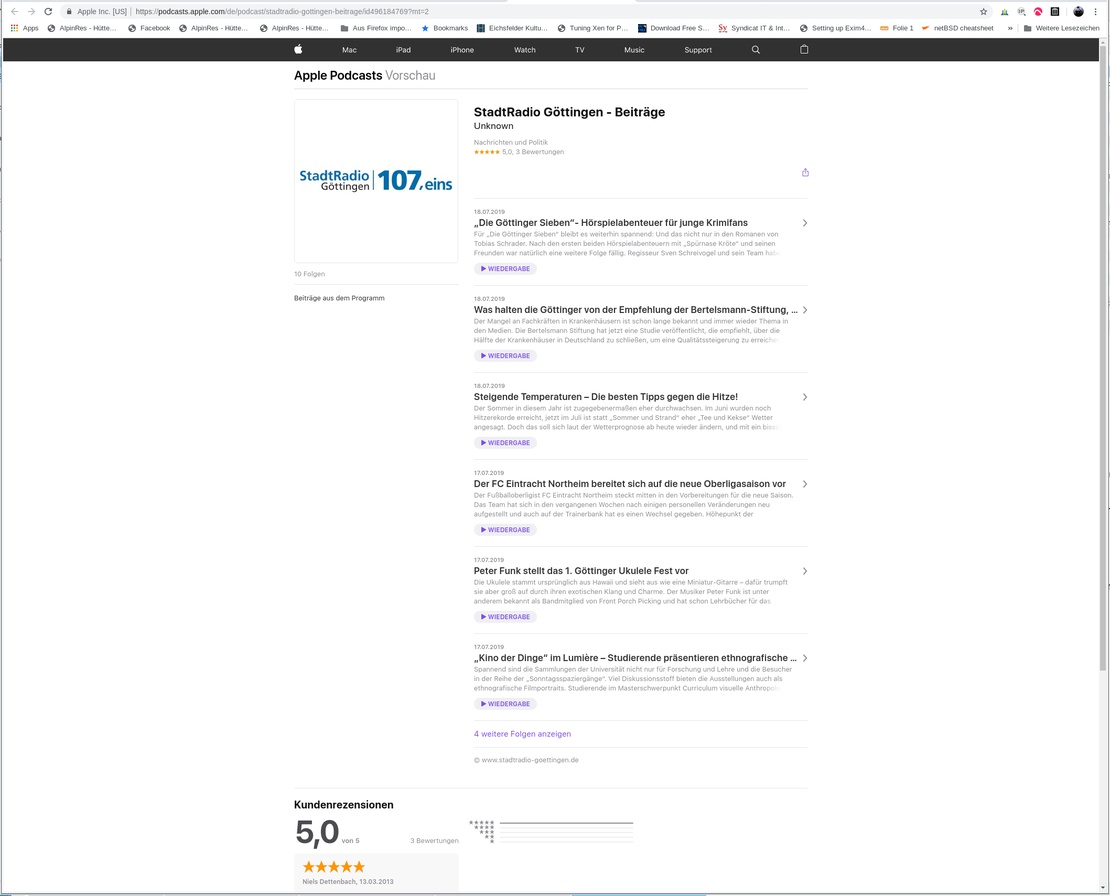The height and width of the screenshot is (896, 1110).
Task: Show hidden bookmarks via the double chevron
Action: [x=1009, y=28]
